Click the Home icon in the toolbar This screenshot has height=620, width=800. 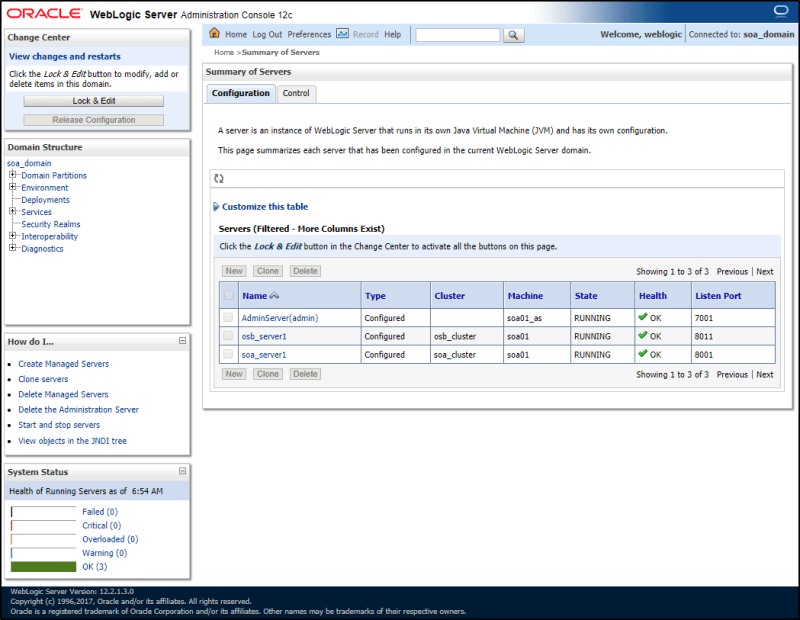pos(214,33)
